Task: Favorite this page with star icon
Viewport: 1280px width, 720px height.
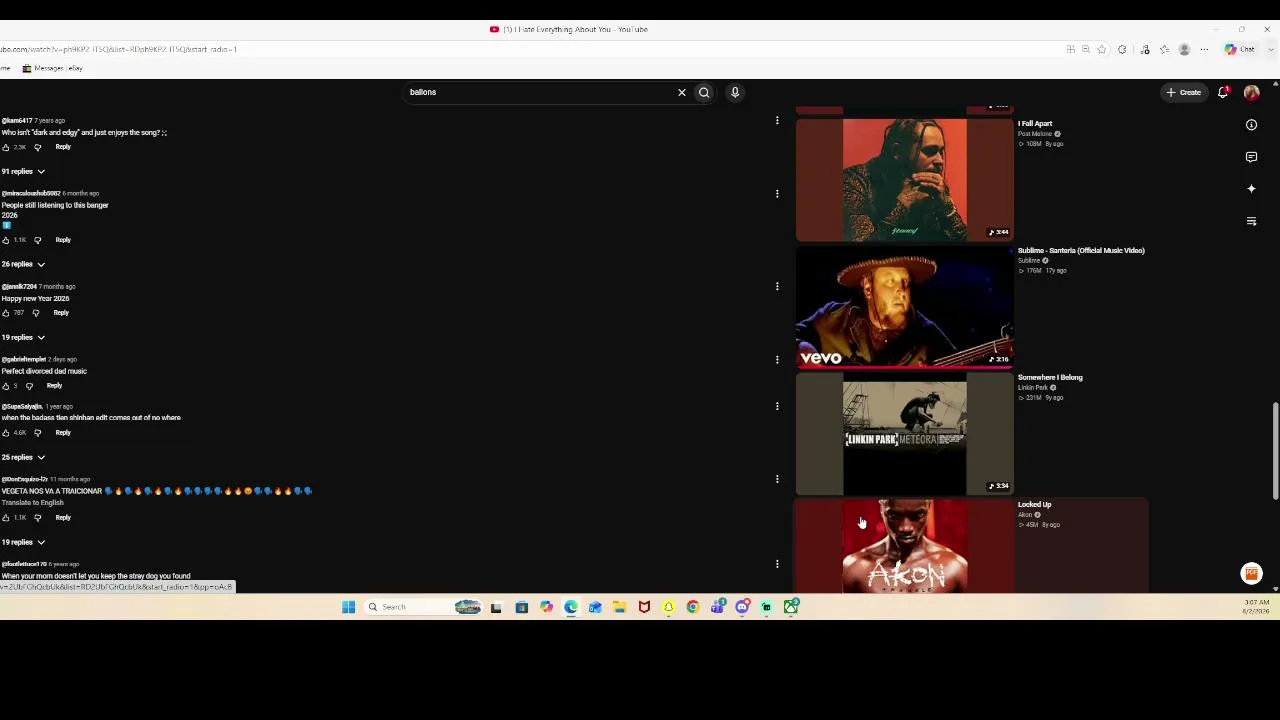Action: pyautogui.click(x=1102, y=49)
